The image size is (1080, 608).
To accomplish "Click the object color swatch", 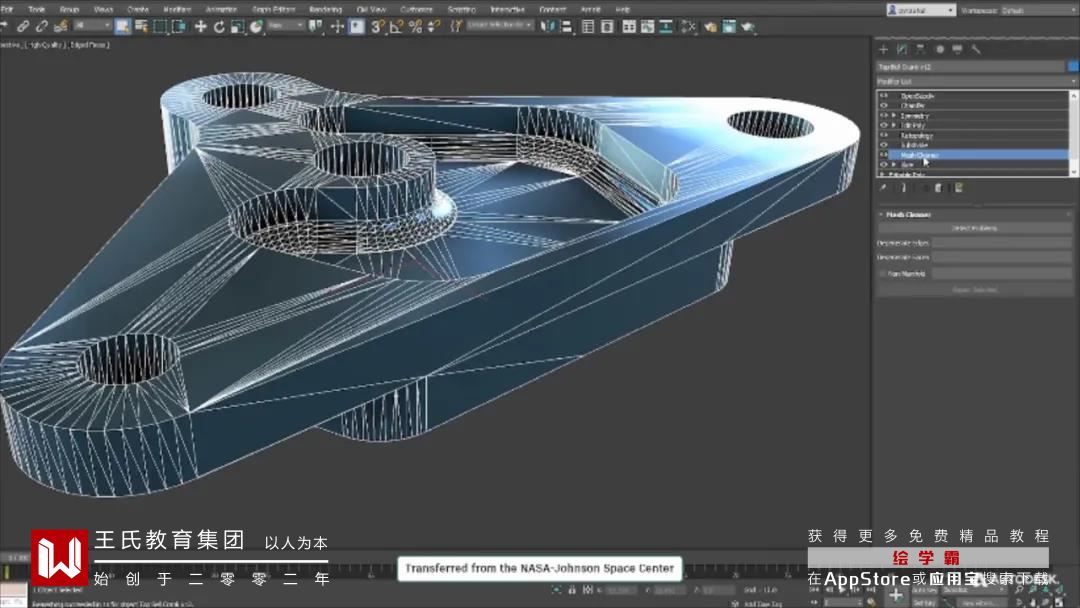I will [1072, 66].
